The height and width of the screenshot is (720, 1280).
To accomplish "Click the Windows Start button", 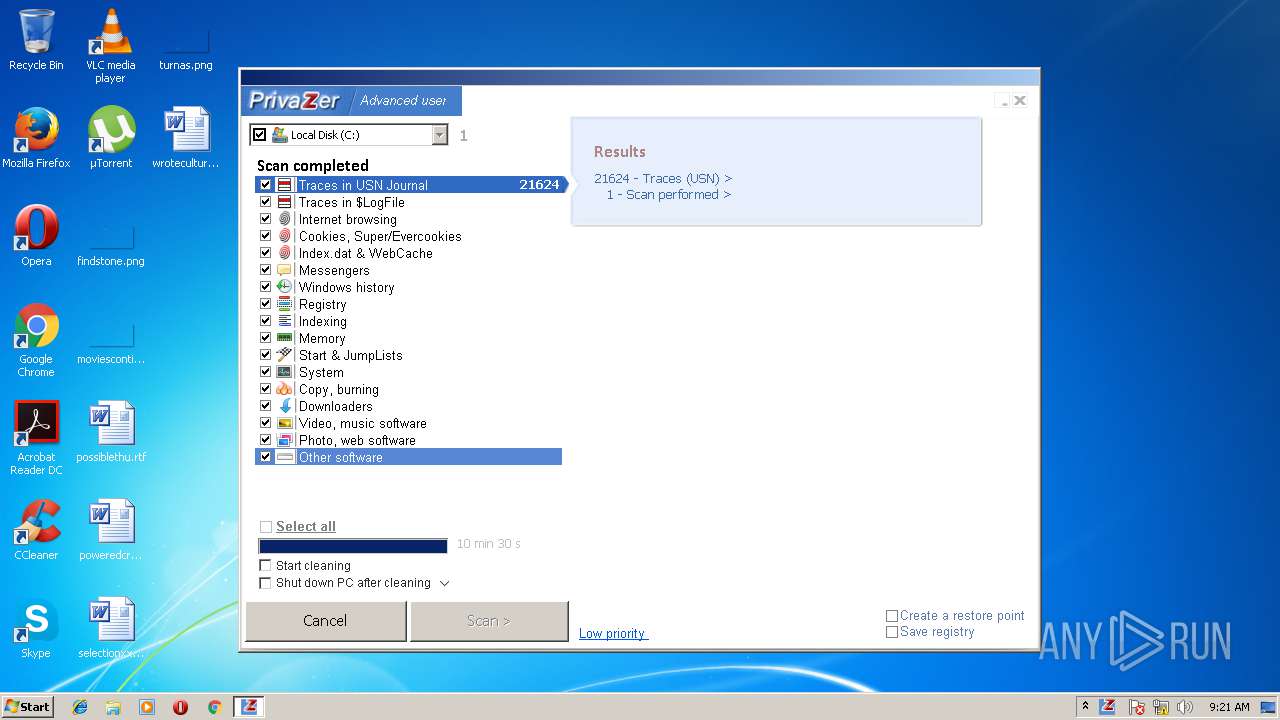I will click(x=27, y=707).
